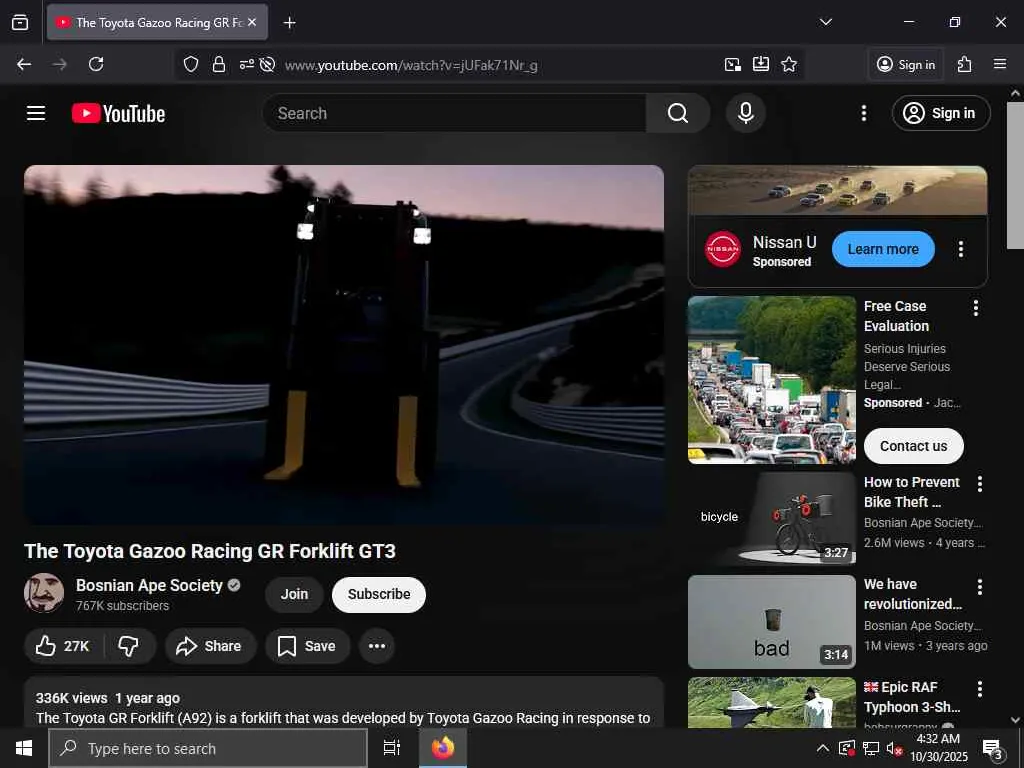Open the muted volume tray icon
The height and width of the screenshot is (768, 1024).
coord(894,749)
